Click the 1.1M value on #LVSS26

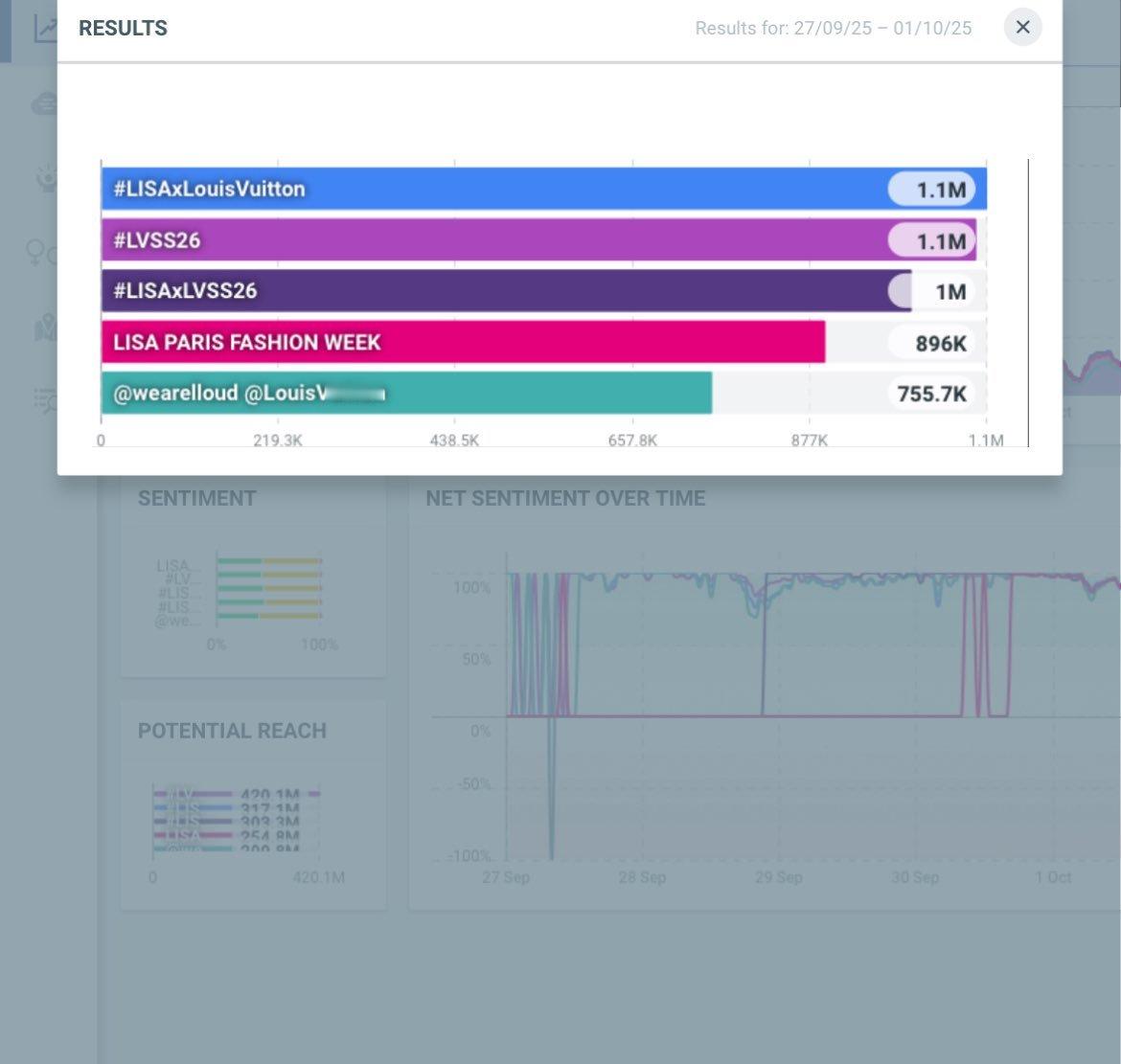pos(931,240)
